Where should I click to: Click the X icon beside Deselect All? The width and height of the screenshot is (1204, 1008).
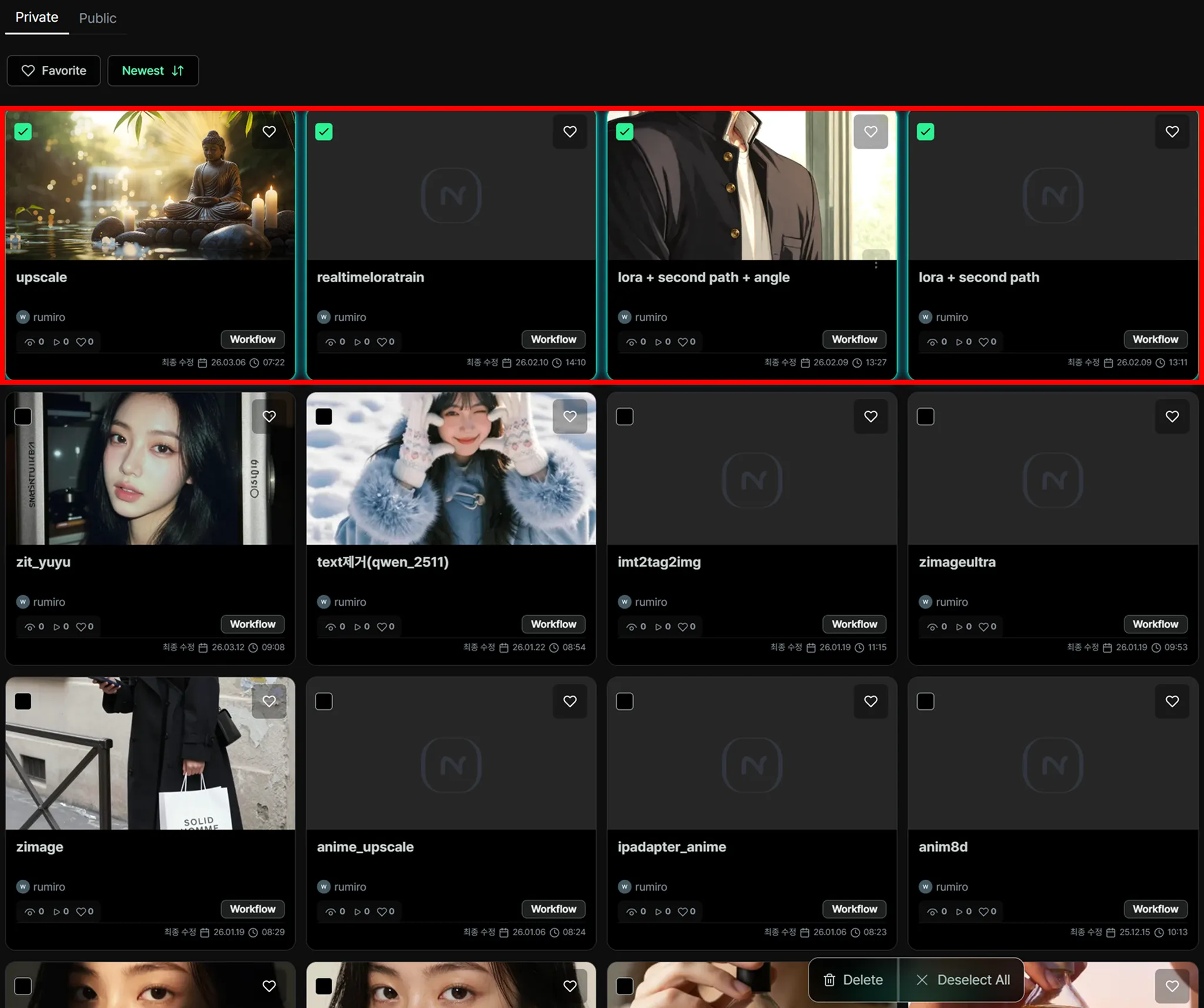pyautogui.click(x=922, y=980)
